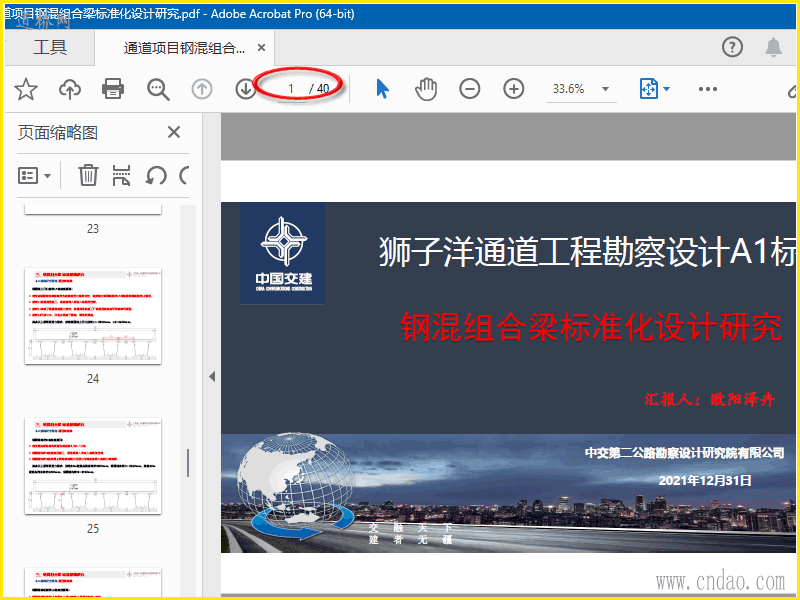Click the thumbnail panel scrollbar handle
Screen dimensions: 800x600
pos(188,463)
